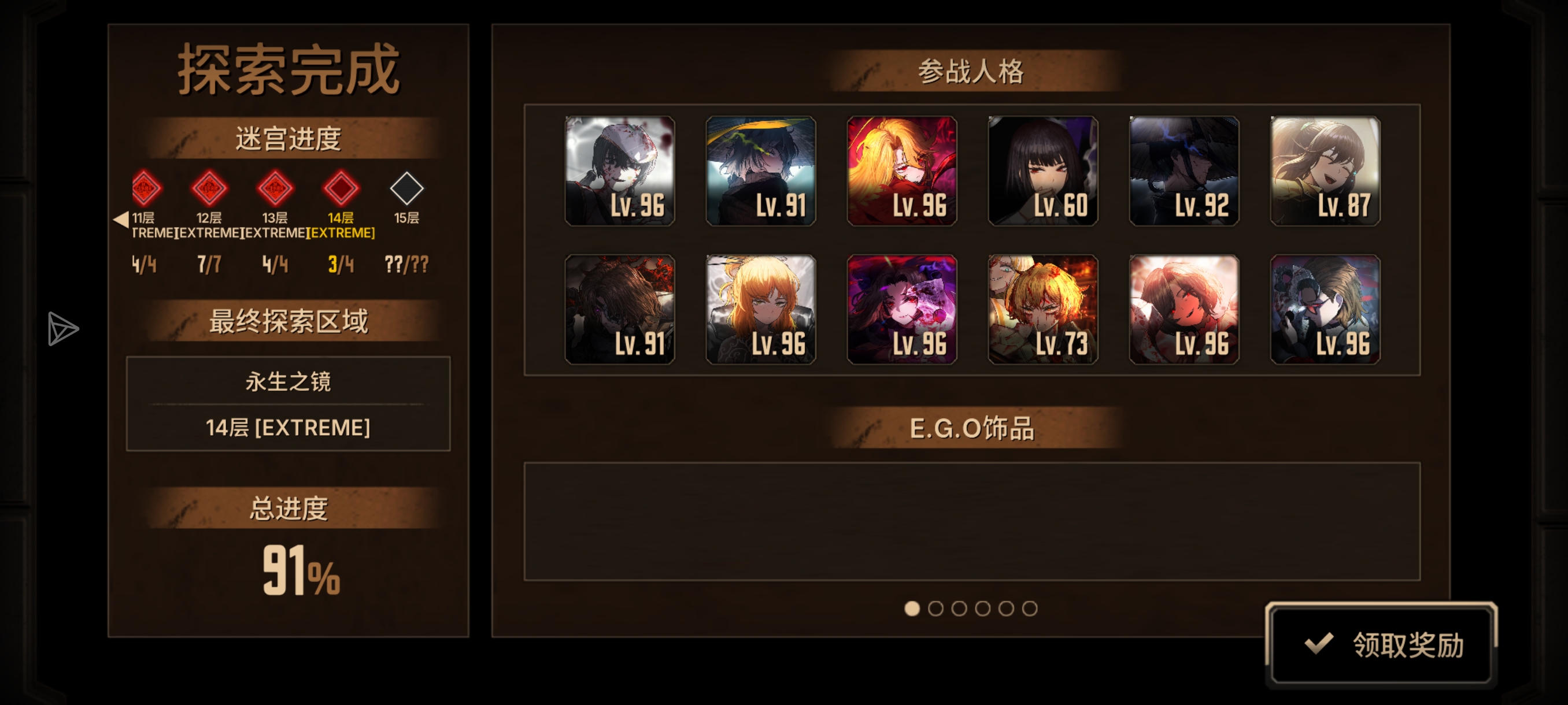Switch to the last page indicator dot

pyautogui.click(x=1029, y=608)
